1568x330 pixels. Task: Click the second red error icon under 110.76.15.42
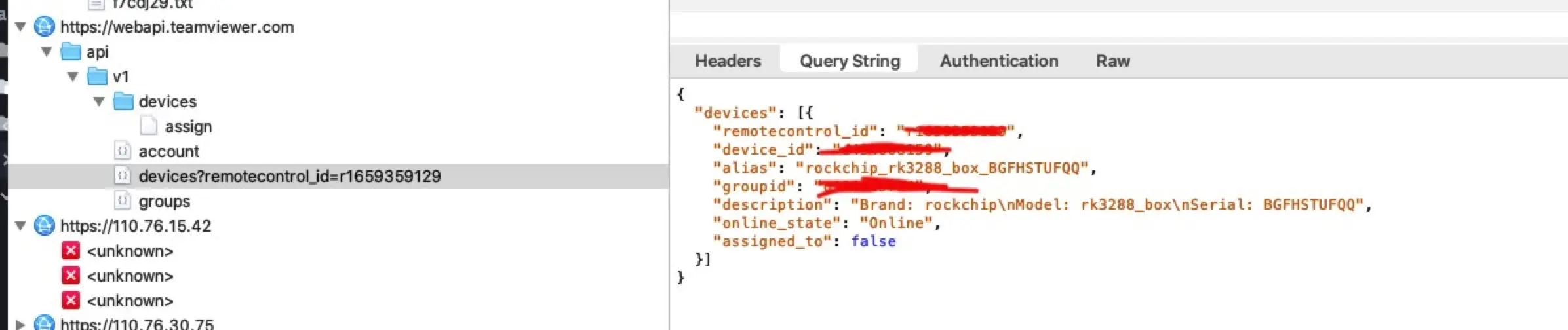pyautogui.click(x=71, y=276)
